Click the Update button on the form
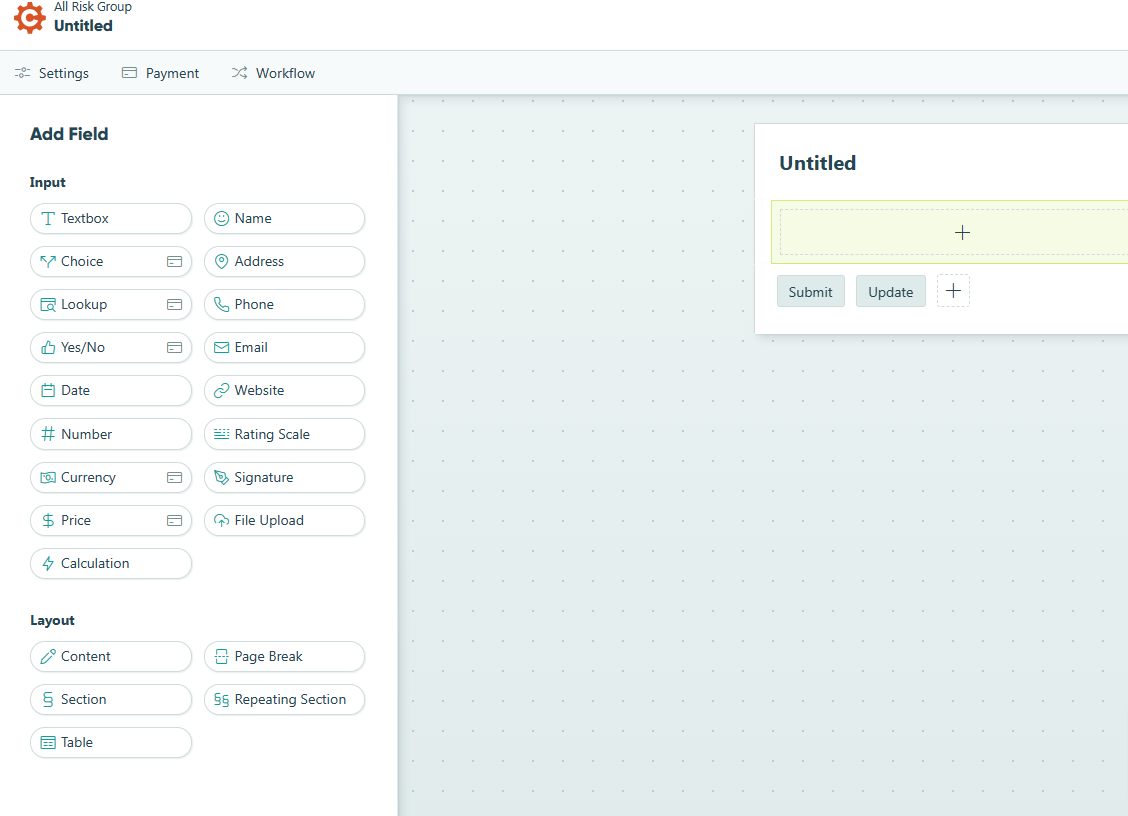This screenshot has width=1128, height=816. (891, 291)
